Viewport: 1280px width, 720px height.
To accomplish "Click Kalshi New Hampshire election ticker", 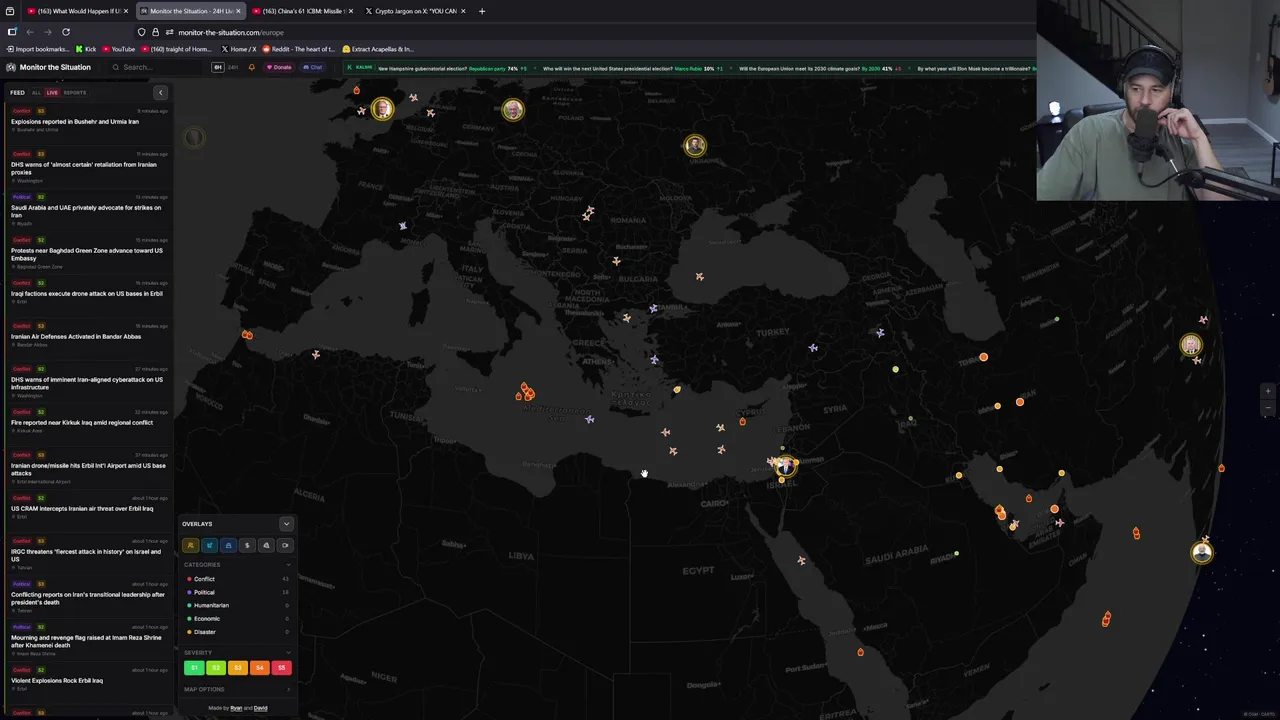I will point(452,68).
